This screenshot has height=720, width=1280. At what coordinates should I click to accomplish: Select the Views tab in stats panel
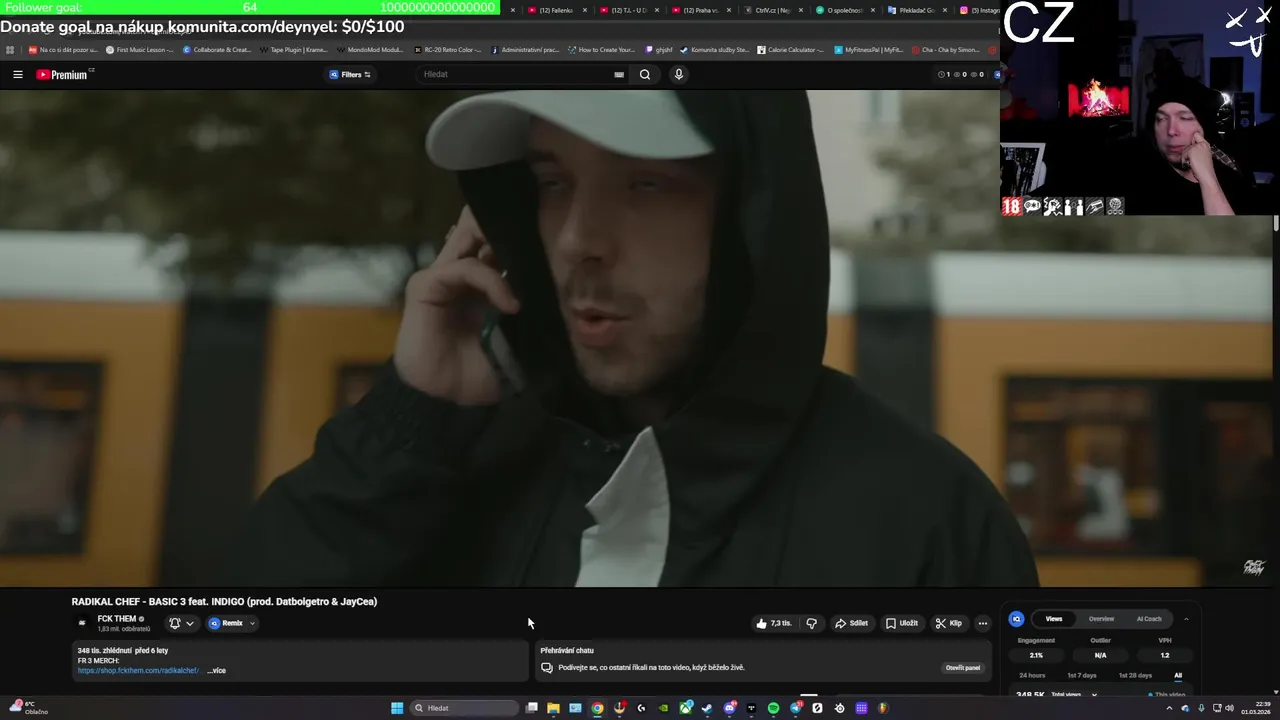1054,619
